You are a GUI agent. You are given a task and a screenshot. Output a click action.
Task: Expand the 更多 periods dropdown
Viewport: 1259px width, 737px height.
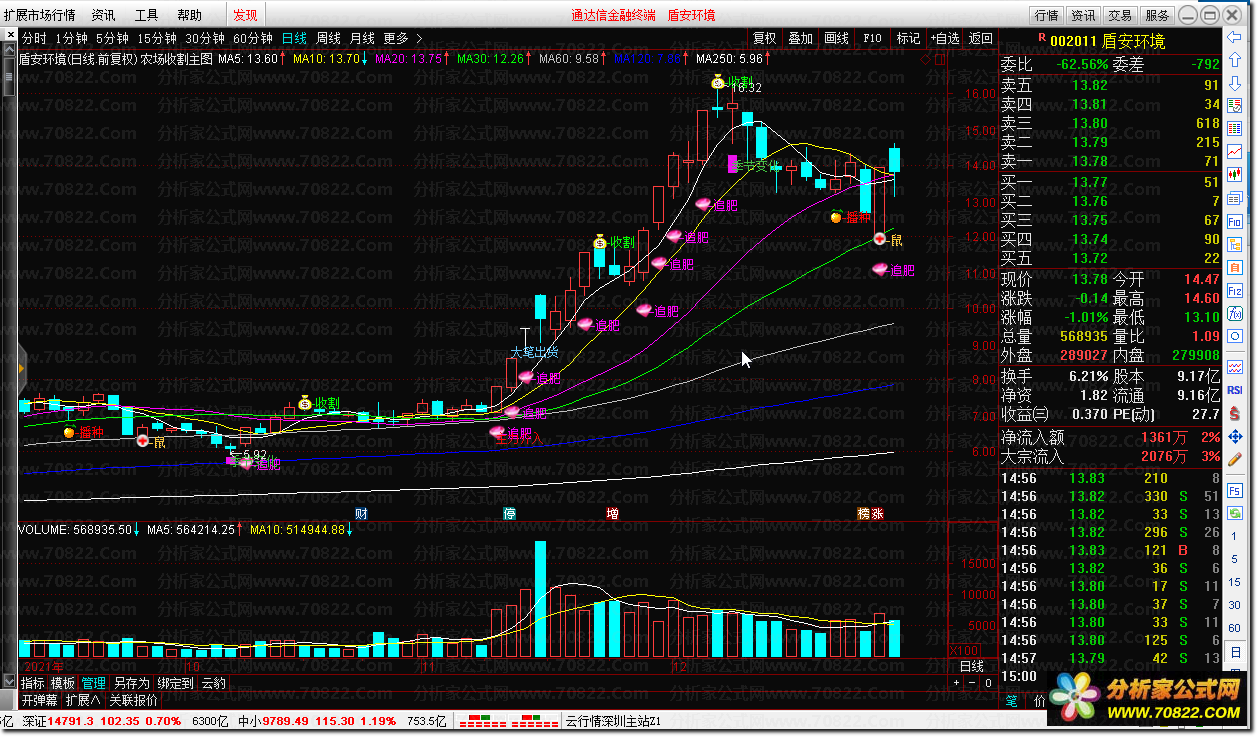click(403, 38)
